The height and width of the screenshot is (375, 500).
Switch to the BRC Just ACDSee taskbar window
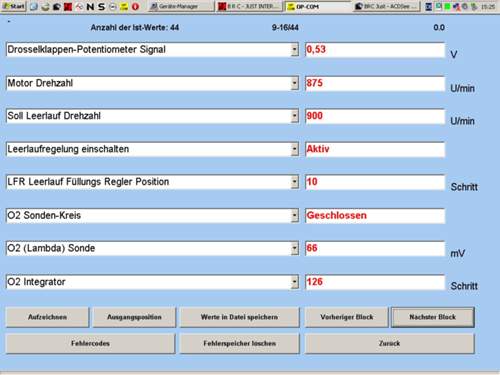coord(386,6)
